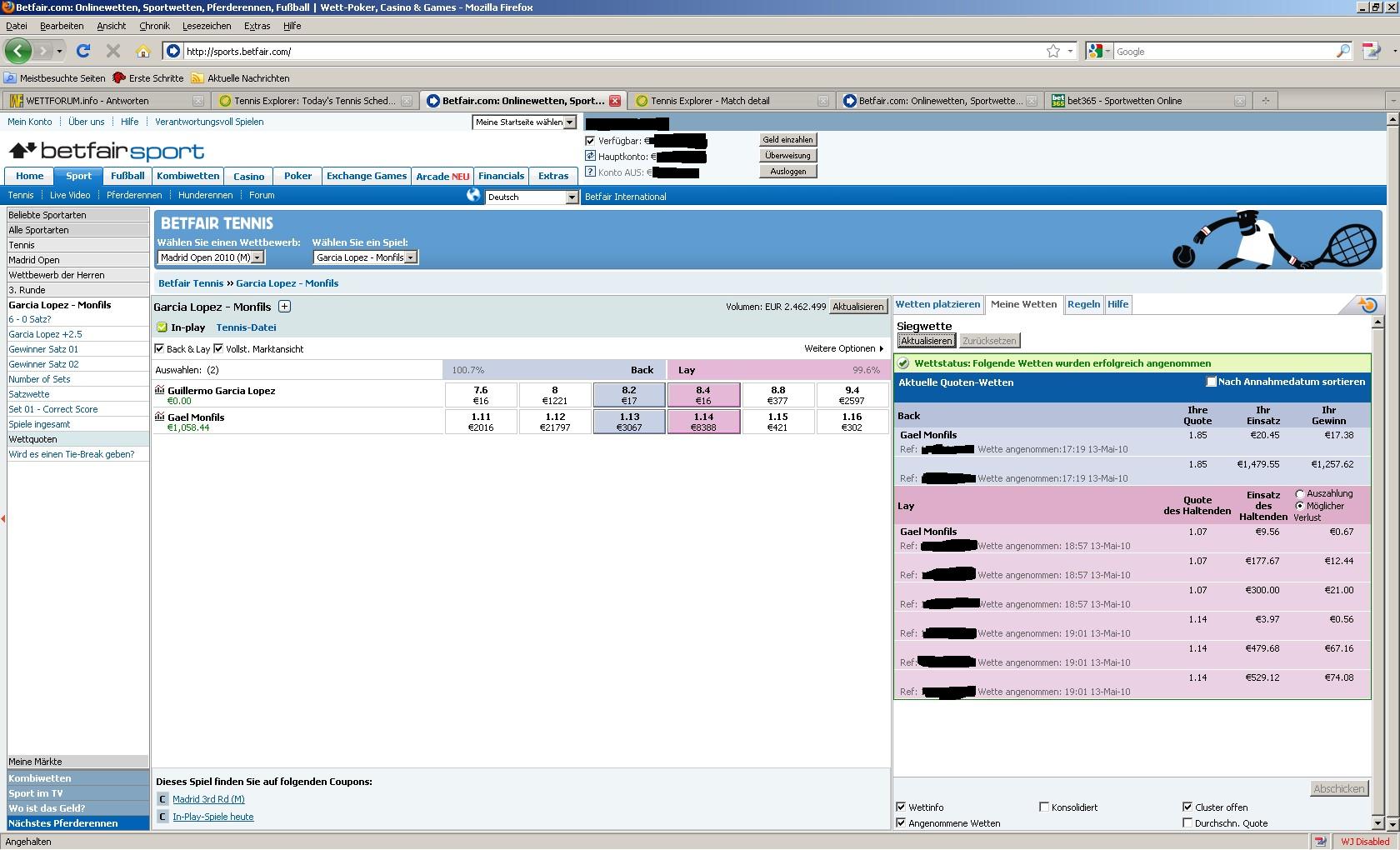
Task: Open Madrid Open 2010 (M) competition dropdown
Action: pyautogui.click(x=211, y=257)
